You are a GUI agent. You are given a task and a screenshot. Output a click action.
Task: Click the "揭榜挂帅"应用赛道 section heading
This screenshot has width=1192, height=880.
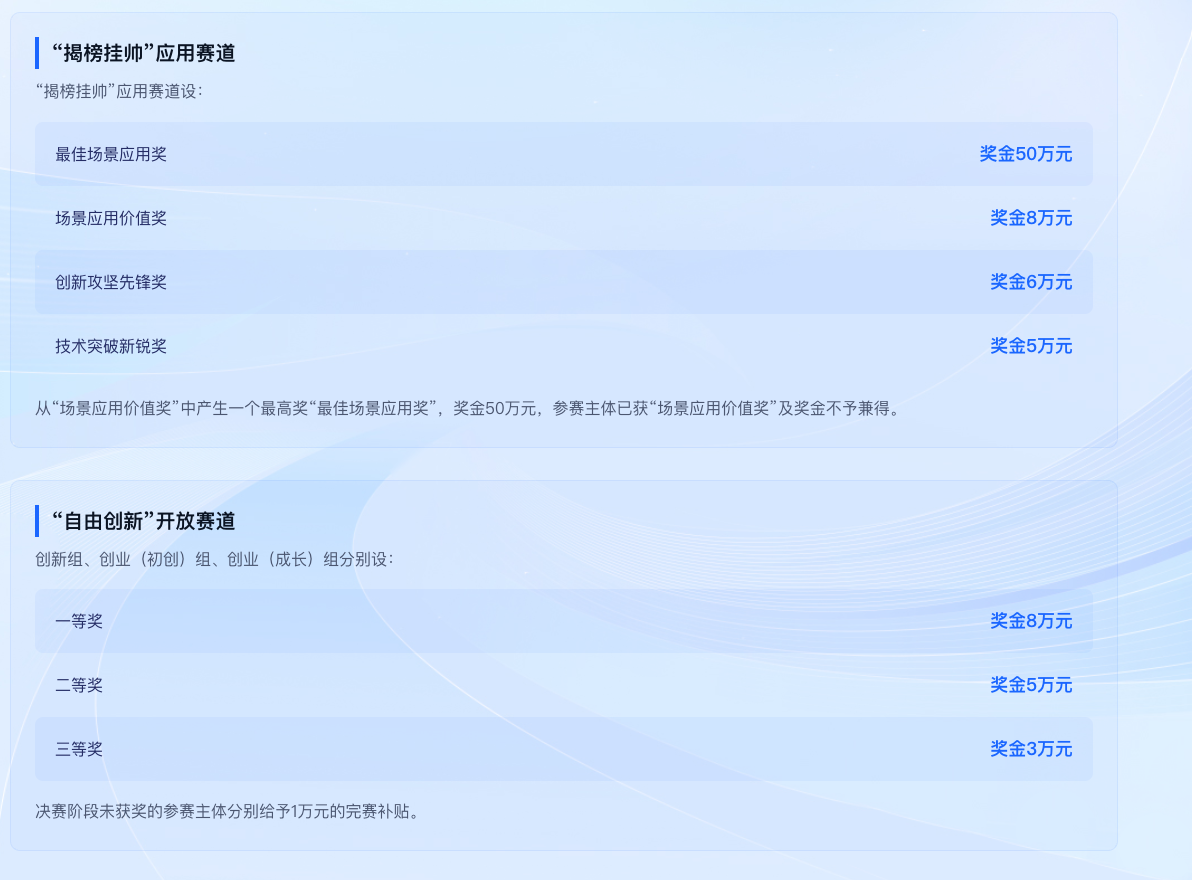(144, 53)
